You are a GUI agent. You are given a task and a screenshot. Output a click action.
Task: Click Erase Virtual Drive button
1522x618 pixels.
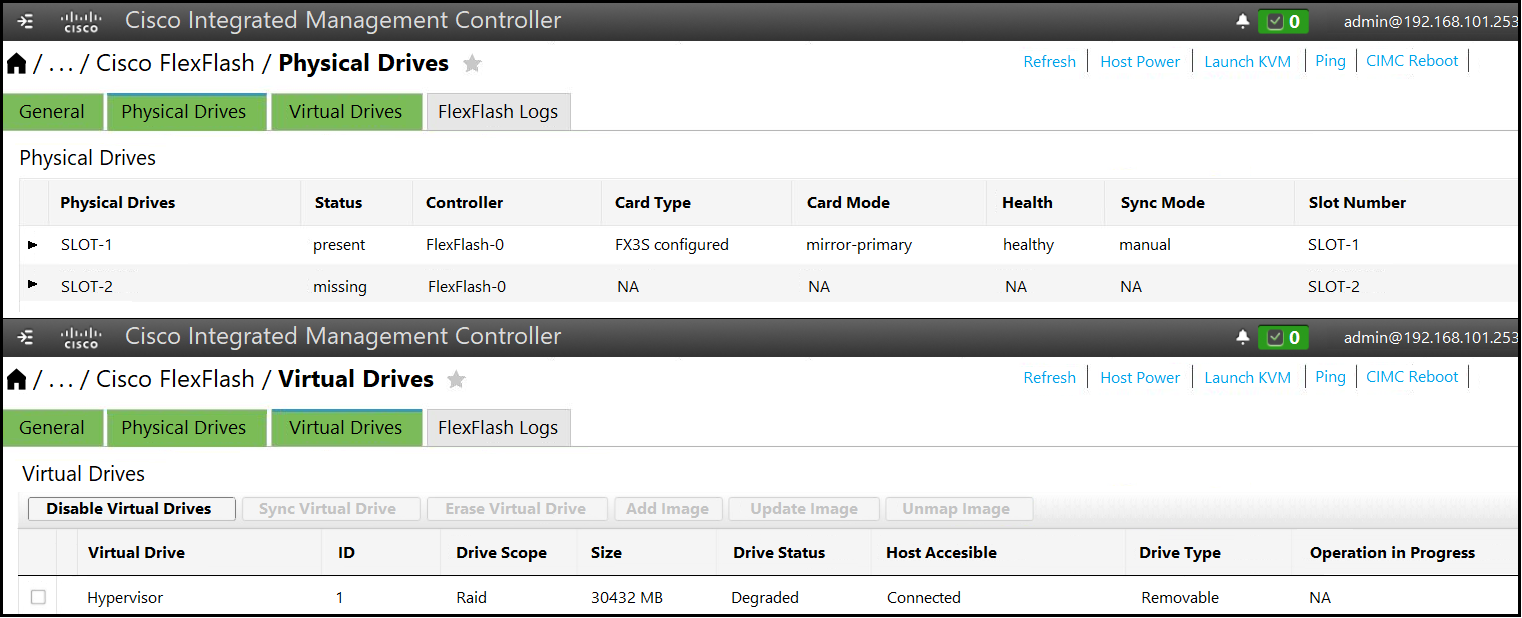pos(516,509)
